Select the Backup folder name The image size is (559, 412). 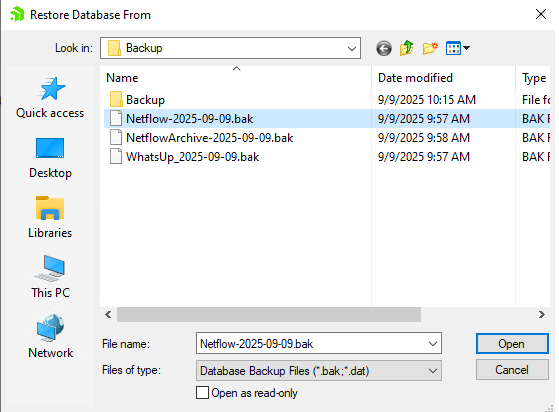[145, 100]
